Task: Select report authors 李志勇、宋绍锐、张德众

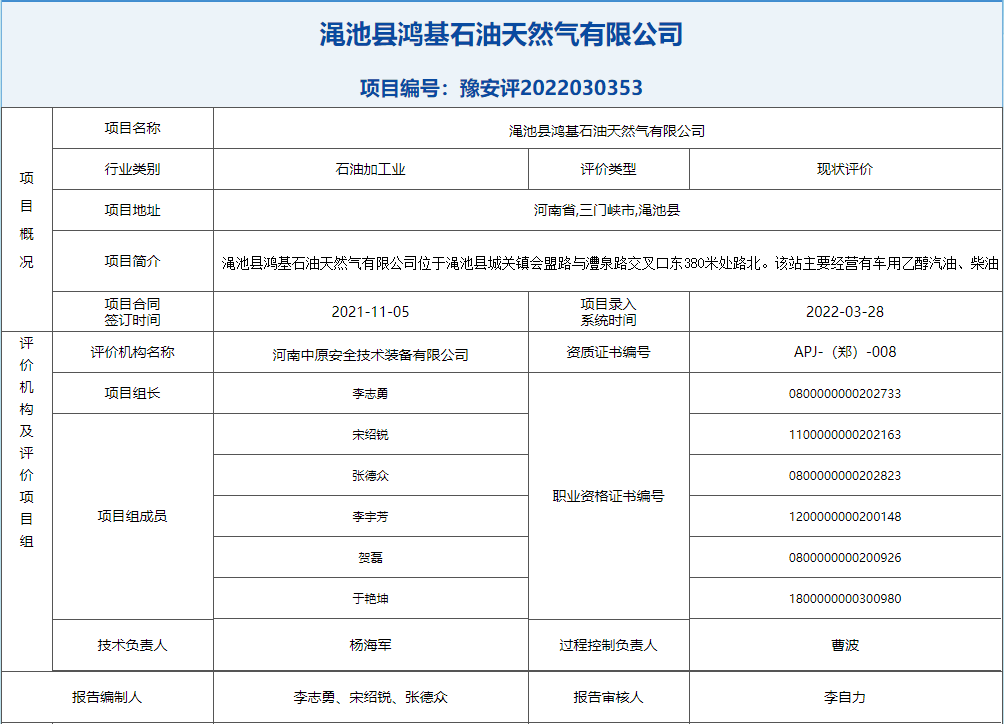Action: pos(370,697)
